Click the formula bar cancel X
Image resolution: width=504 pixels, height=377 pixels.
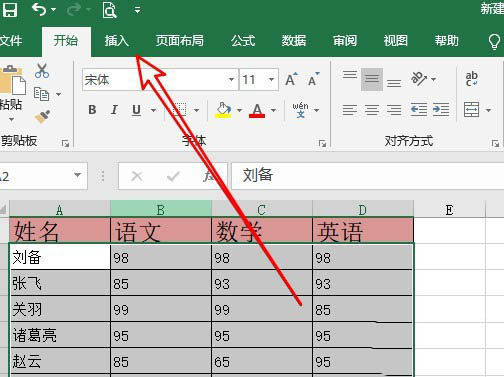(x=137, y=176)
